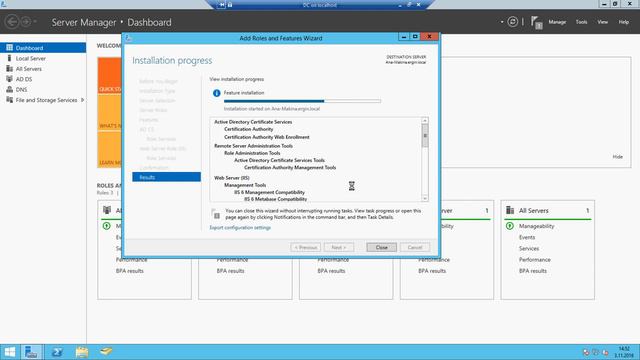Click Role Administration Tools entry
The height and width of the screenshot is (360, 640).
point(252,153)
